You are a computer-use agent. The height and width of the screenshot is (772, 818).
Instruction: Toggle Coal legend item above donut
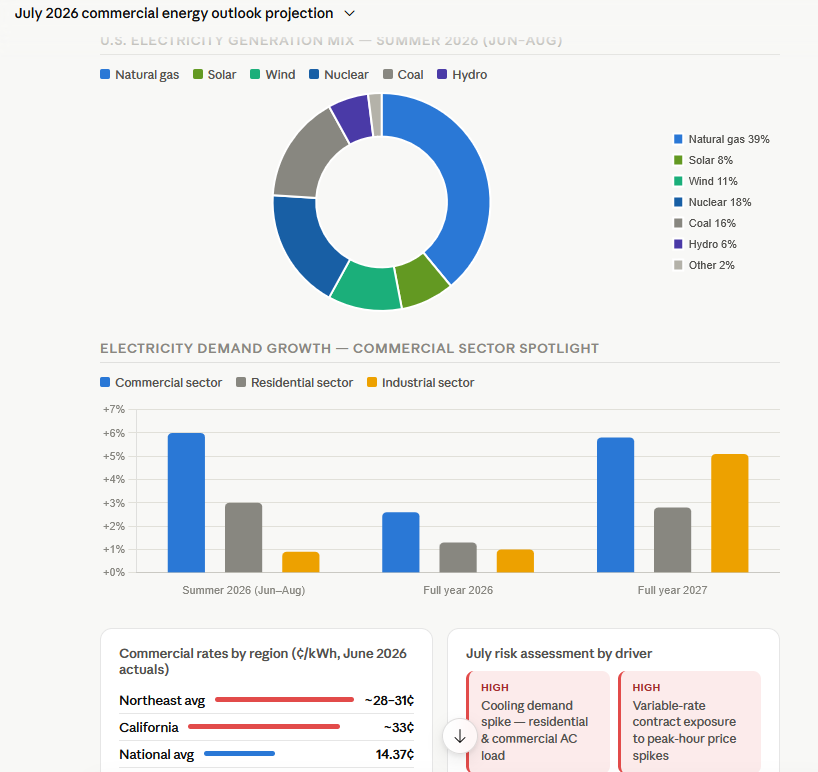(x=403, y=75)
